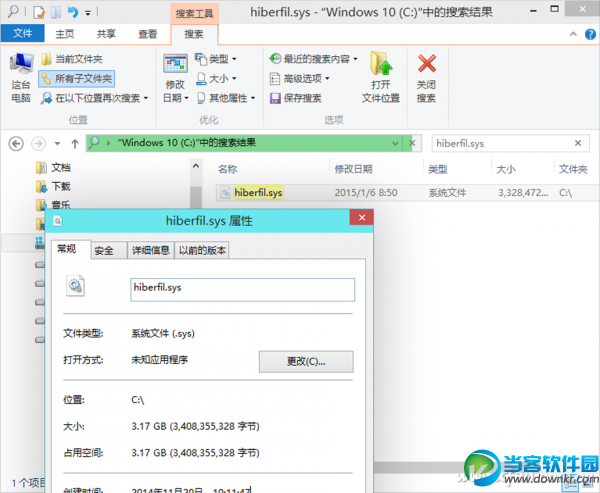
Task: Sort by Folder (文件夹) column header
Action: [x=573, y=169]
